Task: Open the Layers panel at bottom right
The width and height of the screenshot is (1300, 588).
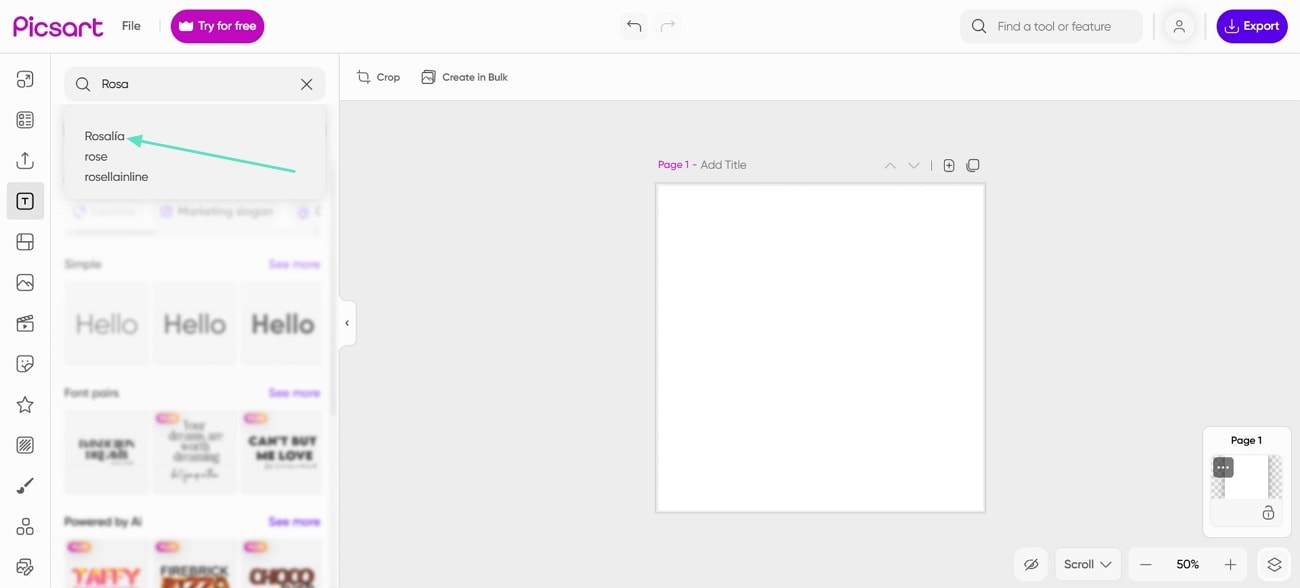Action: tap(1274, 564)
